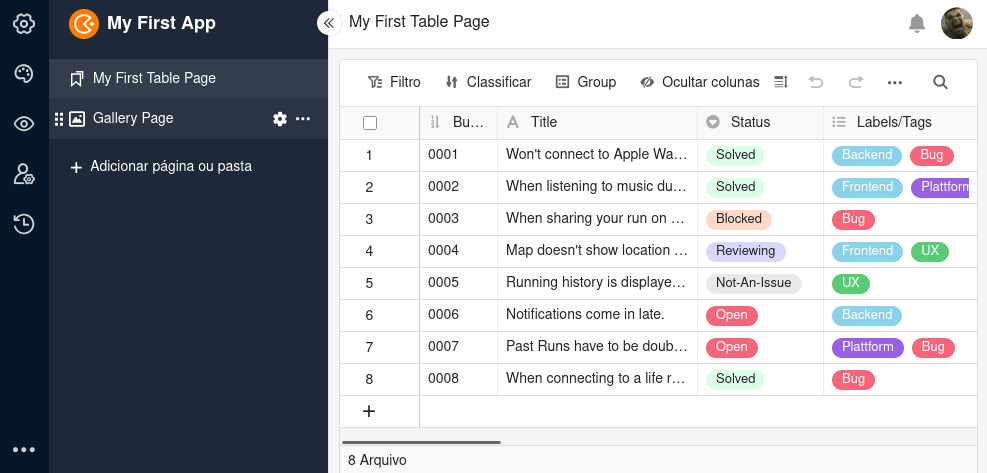Click 'My First Table Page' header title
The image size is (987, 473).
coord(419,22)
